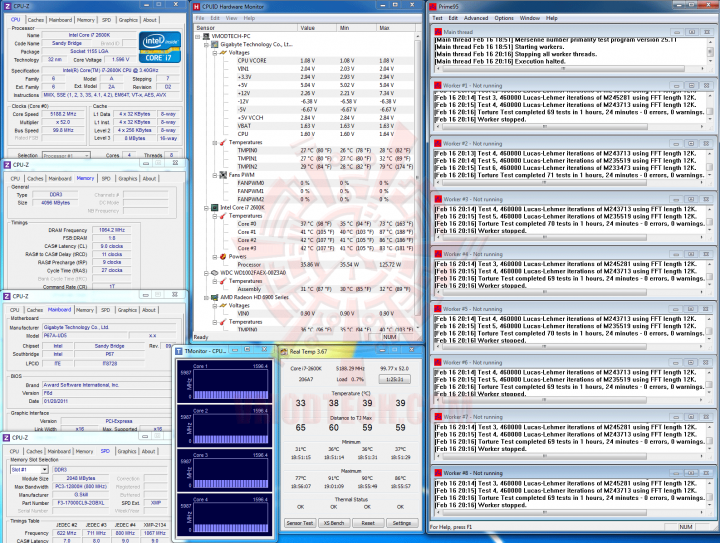
Task: Click the Fans PWM icon in HWMonitor
Action: click(x=223, y=175)
